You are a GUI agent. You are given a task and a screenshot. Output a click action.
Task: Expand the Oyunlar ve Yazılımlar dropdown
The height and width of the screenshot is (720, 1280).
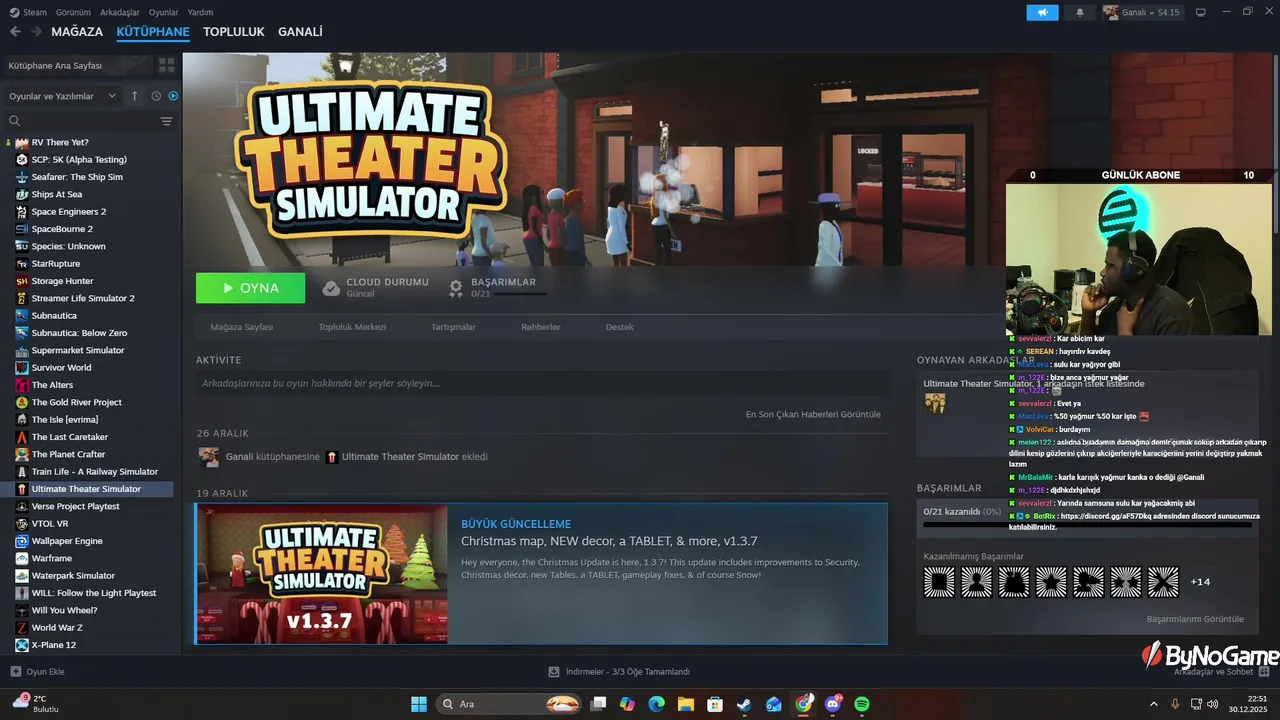tap(64, 96)
